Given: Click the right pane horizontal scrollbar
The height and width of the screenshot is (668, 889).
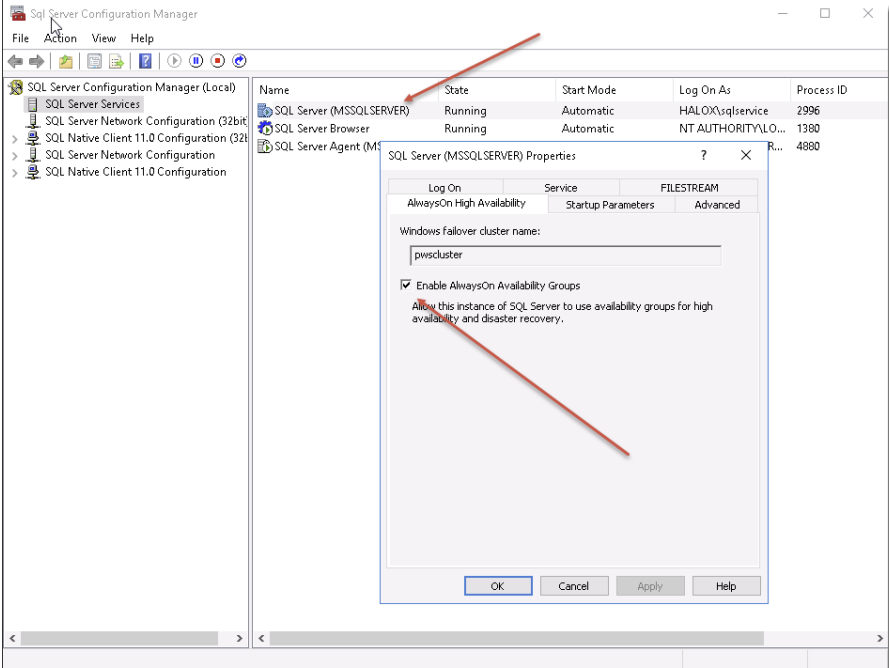Looking at the screenshot, I should click(x=516, y=638).
